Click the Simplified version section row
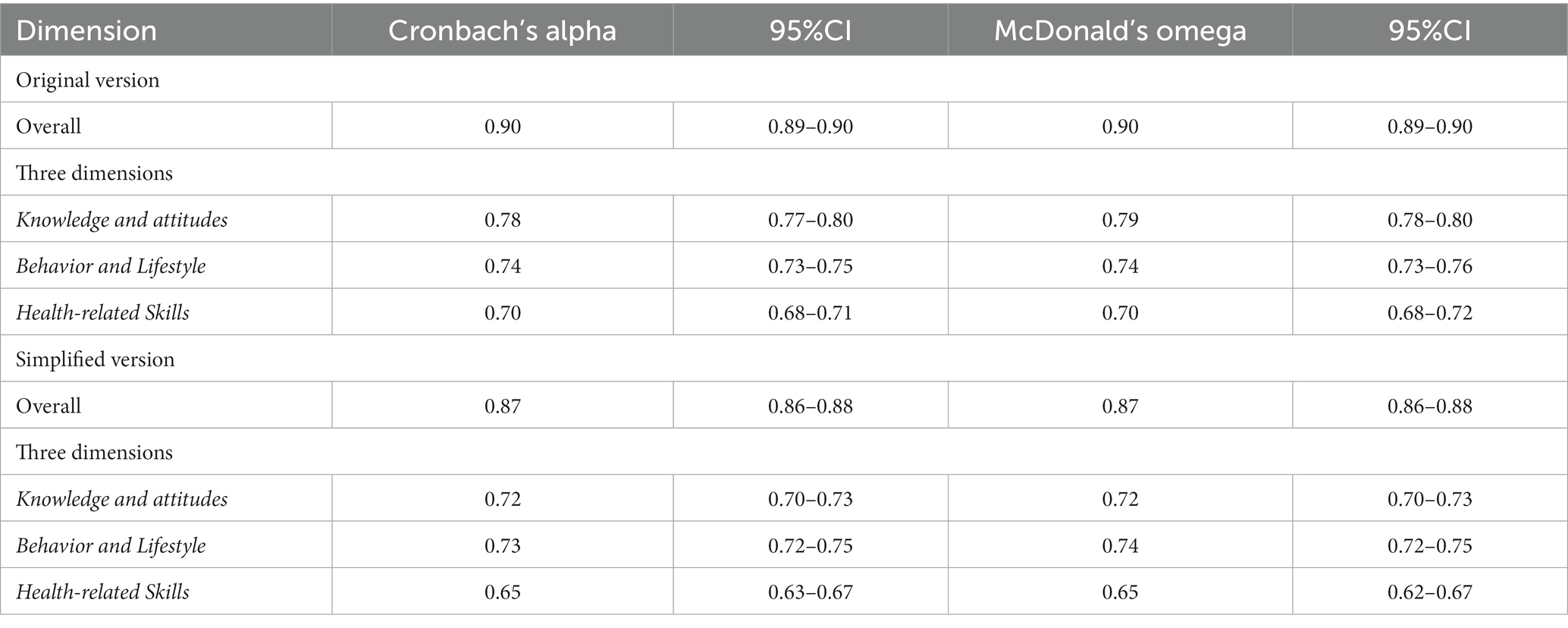The width and height of the screenshot is (1568, 628). (784, 359)
